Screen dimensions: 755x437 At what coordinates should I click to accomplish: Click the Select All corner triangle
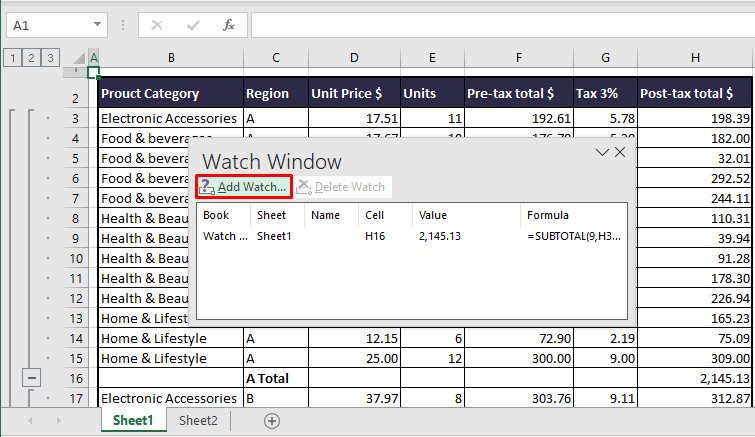[79, 58]
